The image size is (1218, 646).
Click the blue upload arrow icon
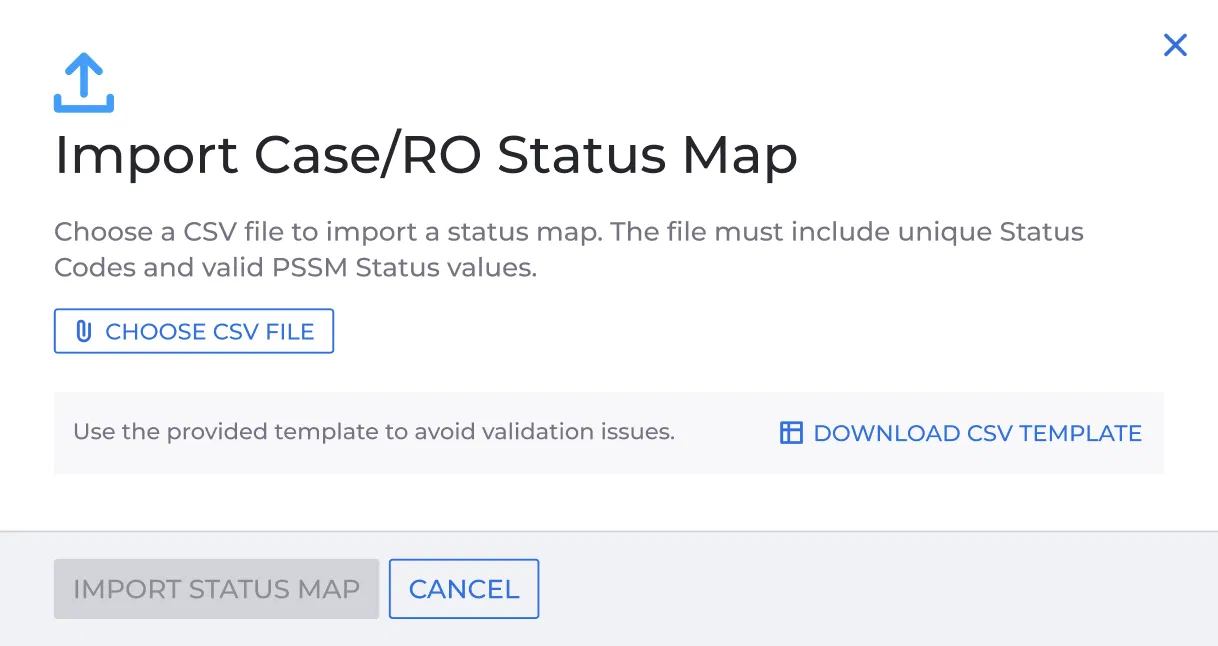pyautogui.click(x=84, y=83)
